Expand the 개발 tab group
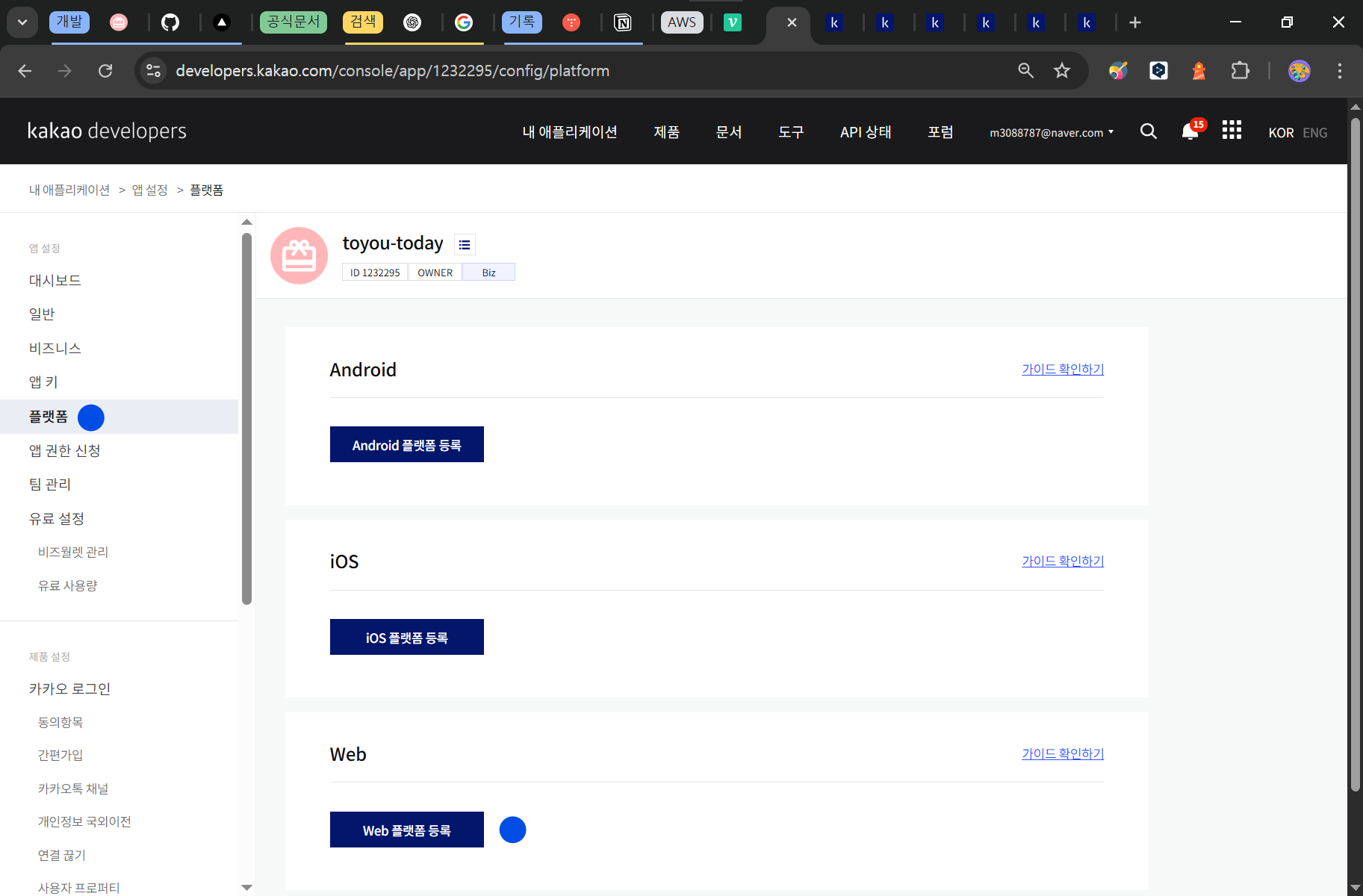Image resolution: width=1363 pixels, height=896 pixels. (x=69, y=22)
